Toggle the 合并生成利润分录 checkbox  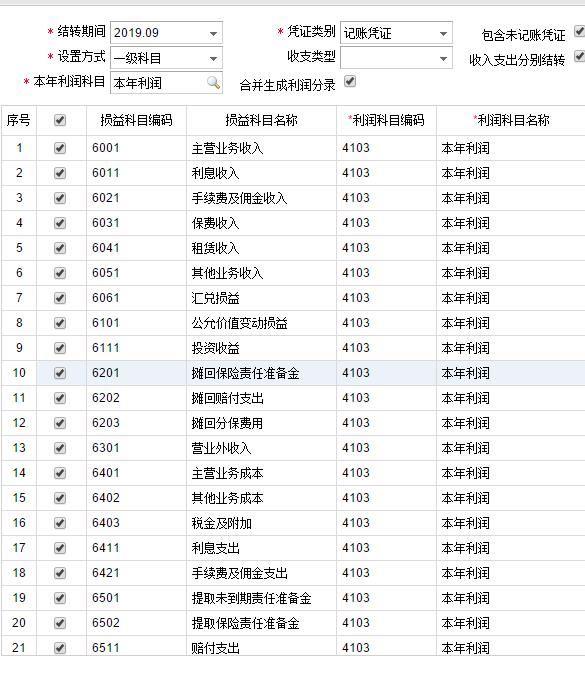point(350,81)
